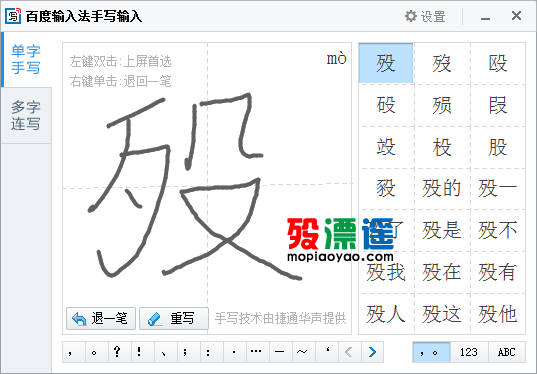Choose the phrase candidate 殁人

386,314
